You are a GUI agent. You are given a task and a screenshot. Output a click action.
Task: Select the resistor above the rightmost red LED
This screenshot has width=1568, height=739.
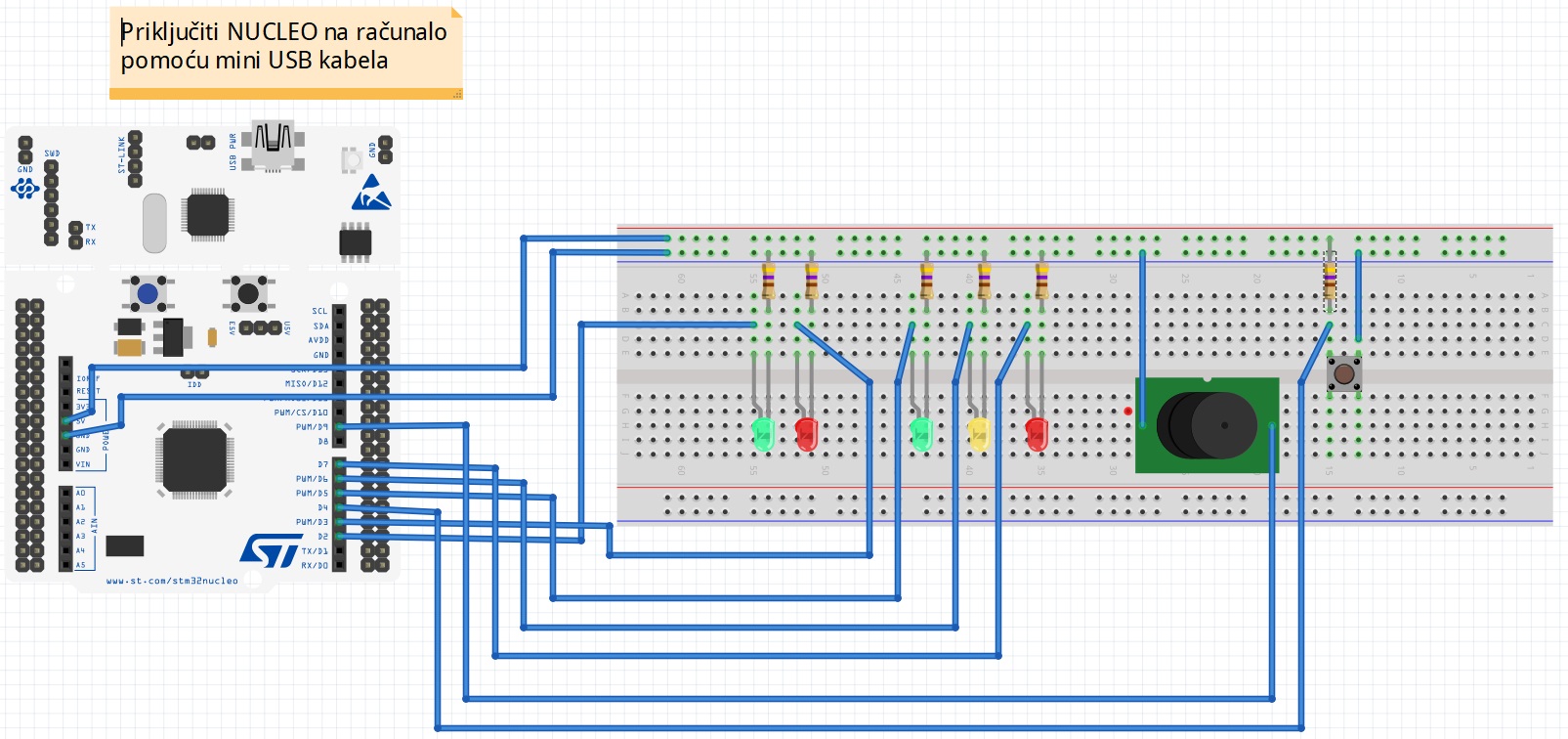[x=1042, y=281]
